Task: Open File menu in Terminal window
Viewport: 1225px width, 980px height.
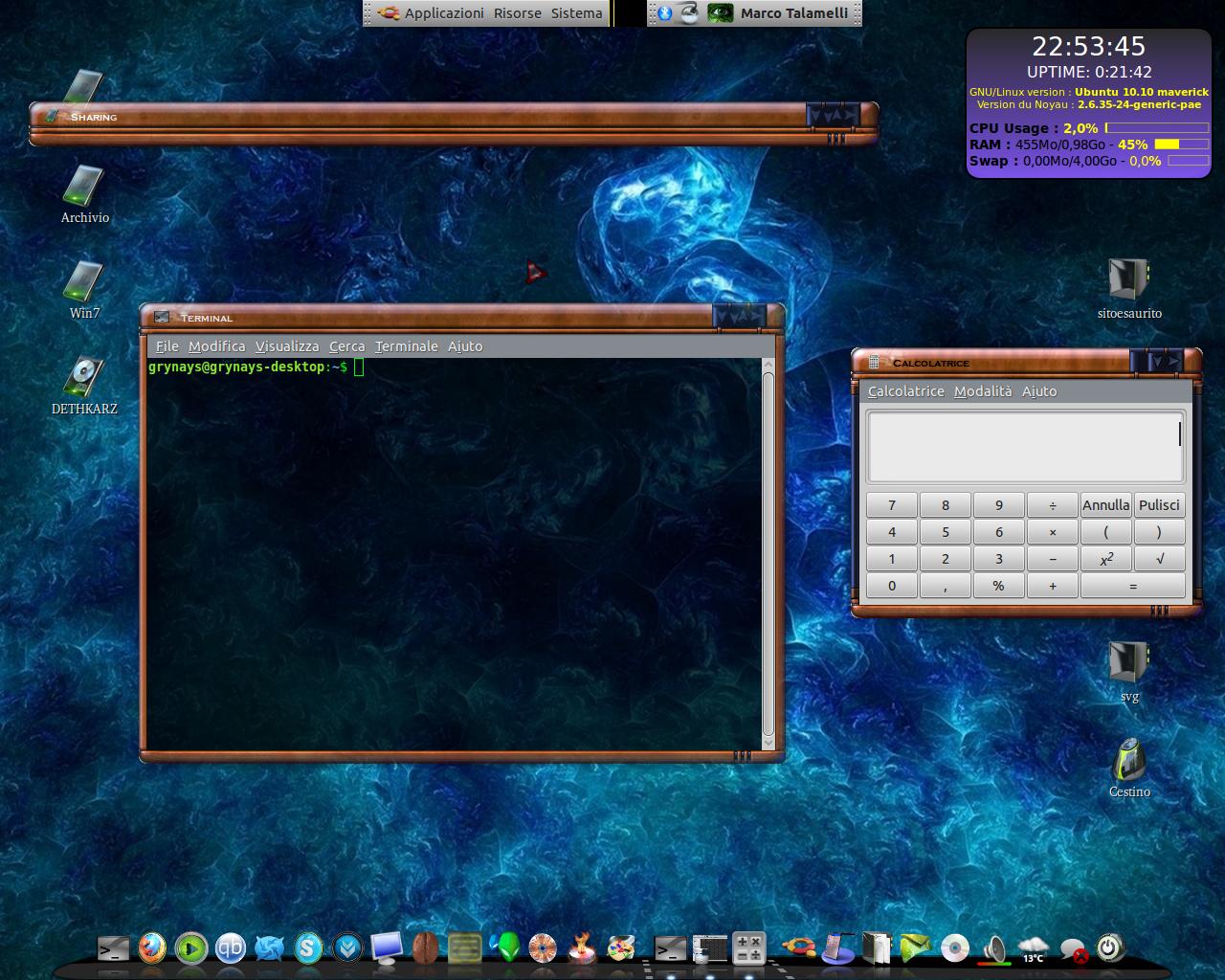Action: click(x=167, y=346)
